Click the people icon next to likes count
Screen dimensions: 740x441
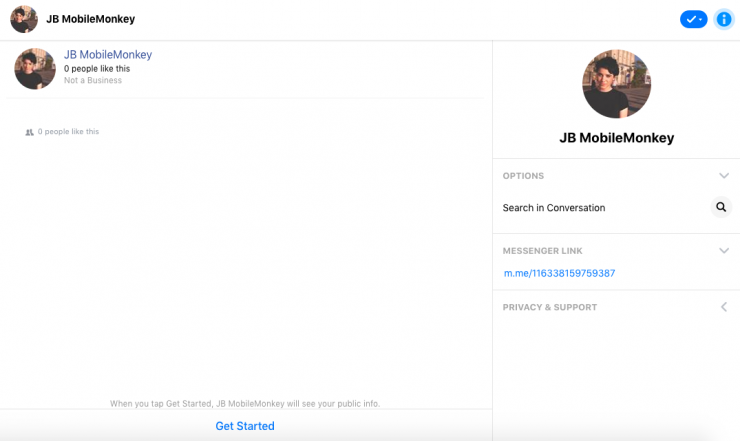pos(29,132)
